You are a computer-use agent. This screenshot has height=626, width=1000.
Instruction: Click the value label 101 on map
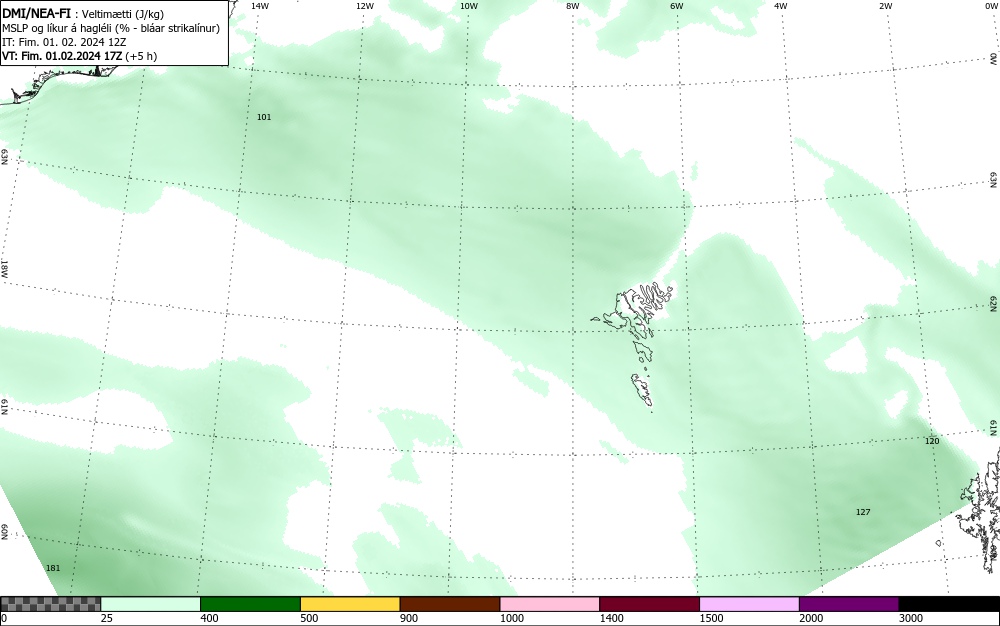[x=264, y=117]
